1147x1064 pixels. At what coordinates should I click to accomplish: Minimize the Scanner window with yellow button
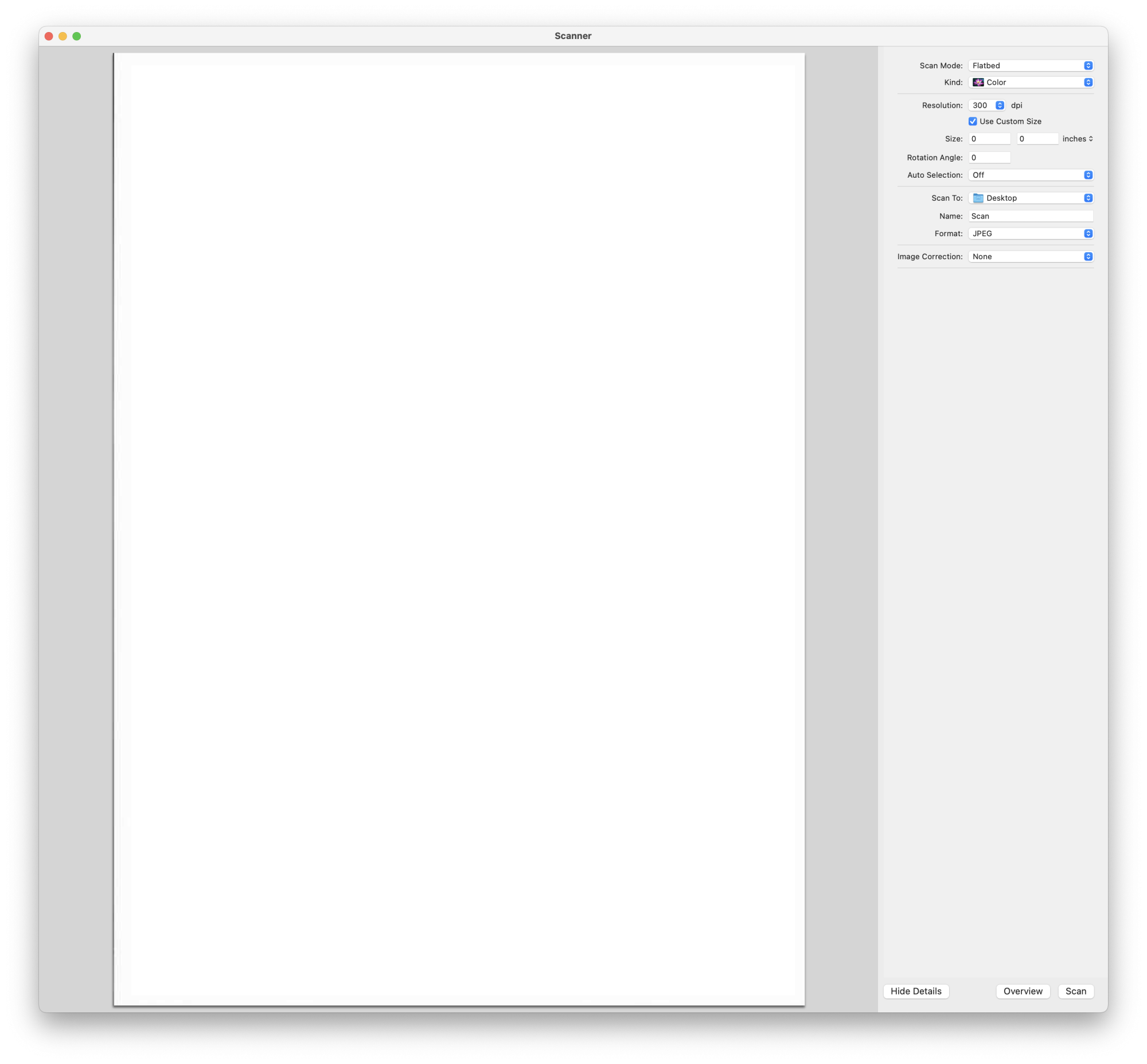point(63,36)
